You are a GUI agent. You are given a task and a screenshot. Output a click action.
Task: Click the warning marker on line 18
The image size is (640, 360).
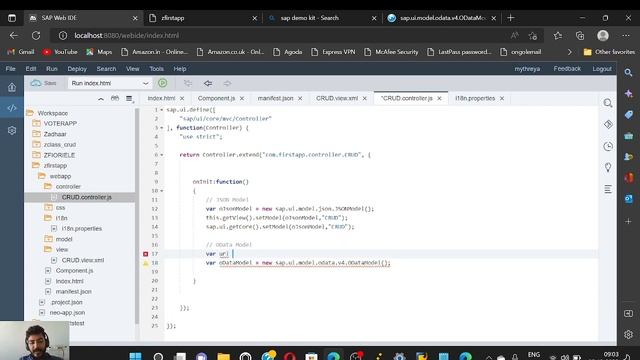click(x=145, y=263)
